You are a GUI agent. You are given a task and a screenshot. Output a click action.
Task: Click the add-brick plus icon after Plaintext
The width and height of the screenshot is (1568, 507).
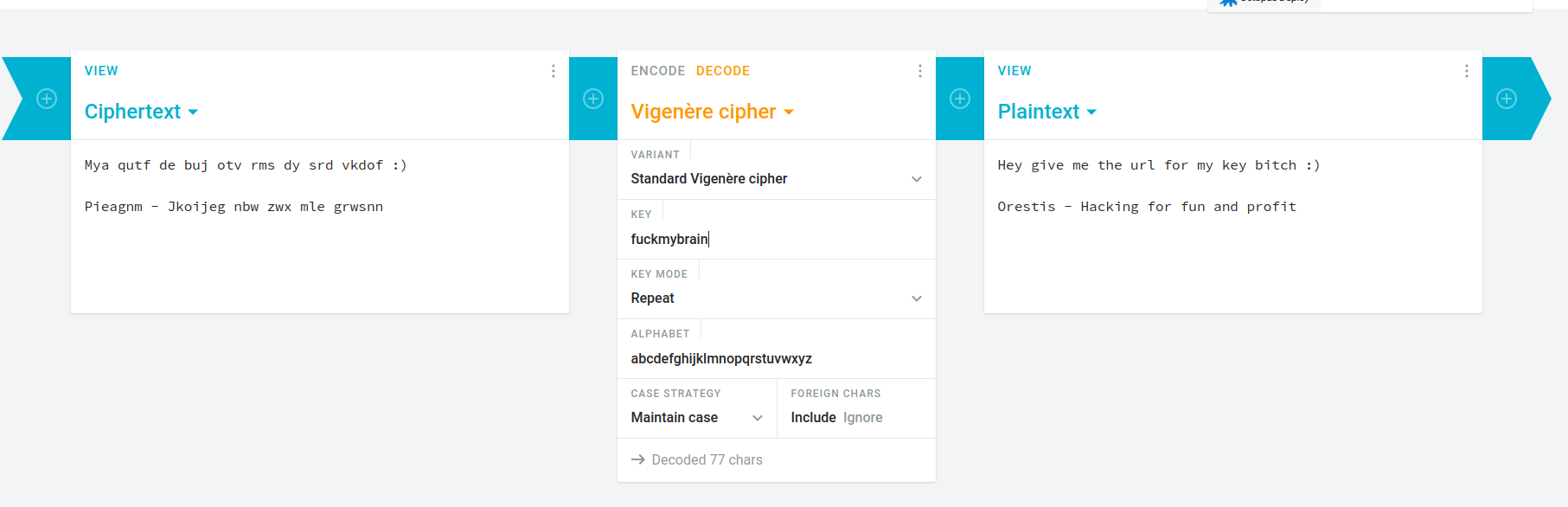[x=1507, y=99]
